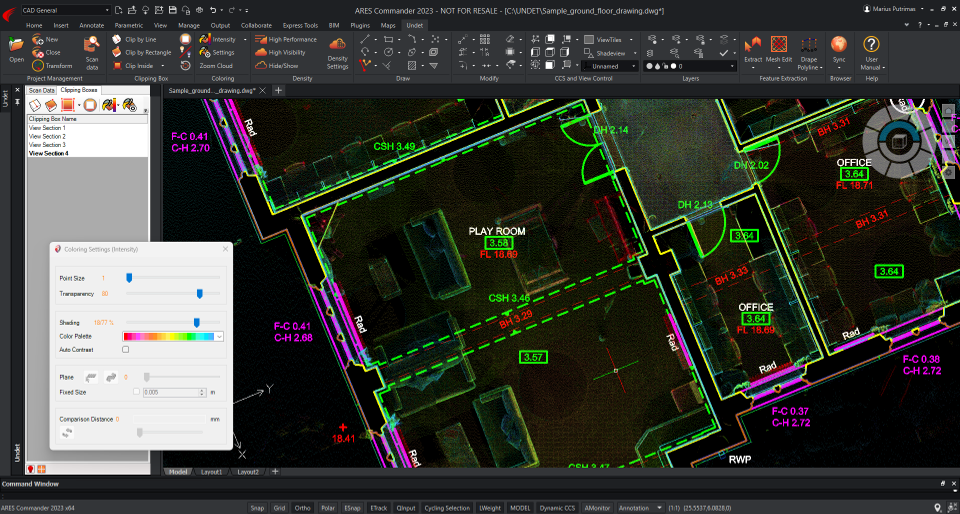The width and height of the screenshot is (960, 514).
Task: Toggle ETrack in status bar
Action: coord(379,508)
